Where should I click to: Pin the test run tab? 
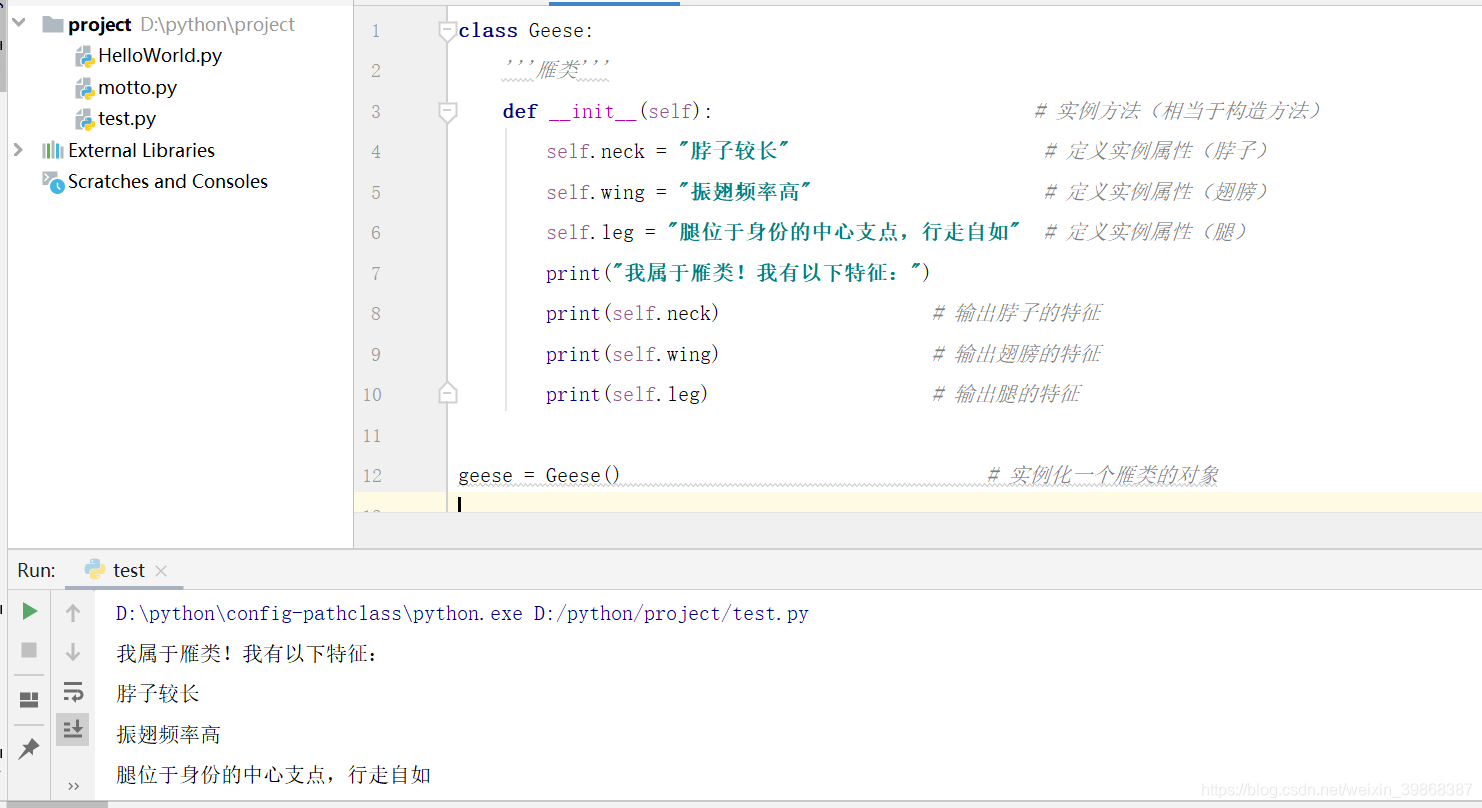pyautogui.click(x=29, y=748)
